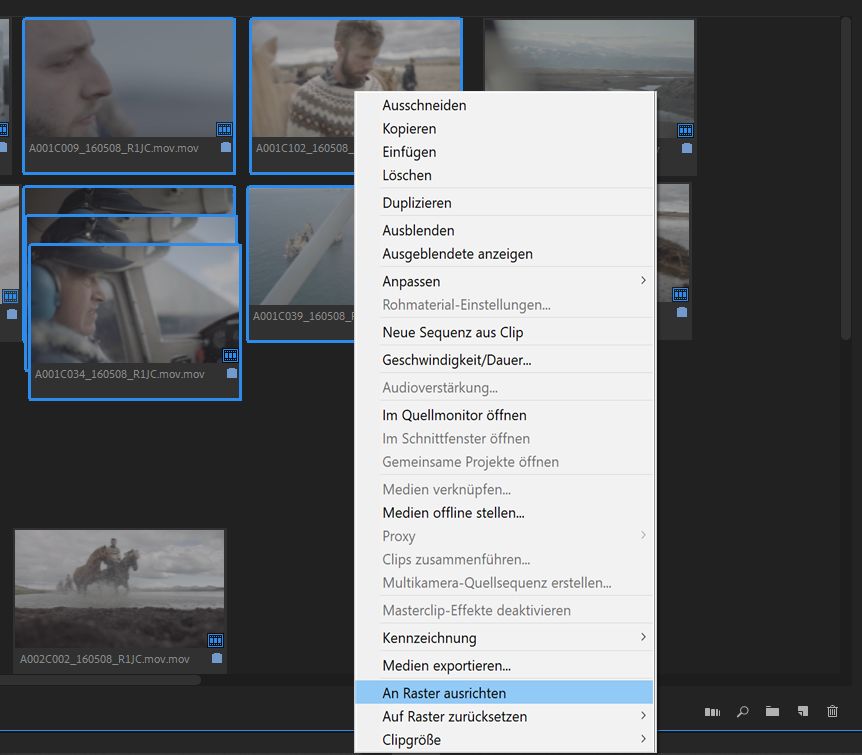This screenshot has width=862, height=755.
Task: Expand the Clipgröße submenu arrow
Action: (643, 739)
